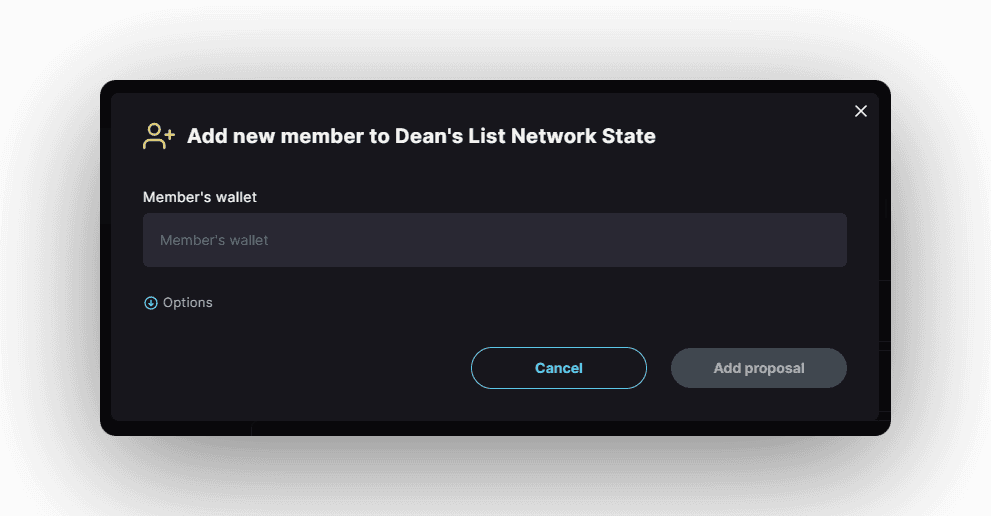Screen dimensions: 991x516
Task: Show additional proposal options via the arrow
Action: click(x=151, y=303)
